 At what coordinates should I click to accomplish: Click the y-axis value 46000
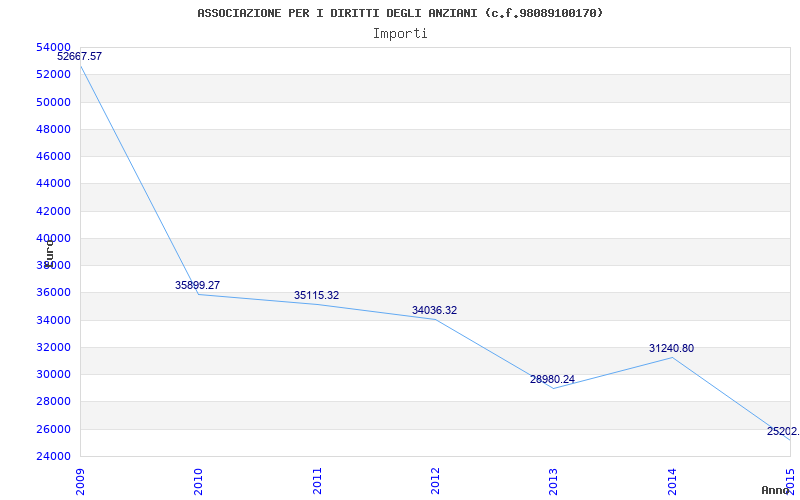(54, 156)
